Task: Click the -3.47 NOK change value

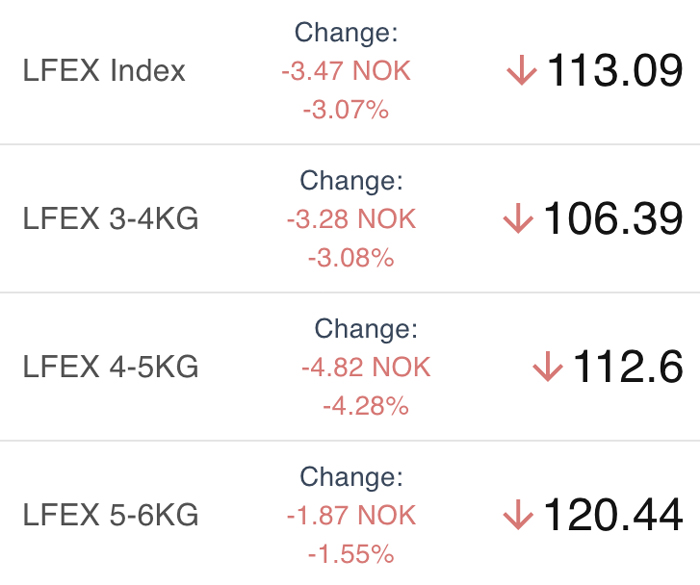Action: click(346, 71)
